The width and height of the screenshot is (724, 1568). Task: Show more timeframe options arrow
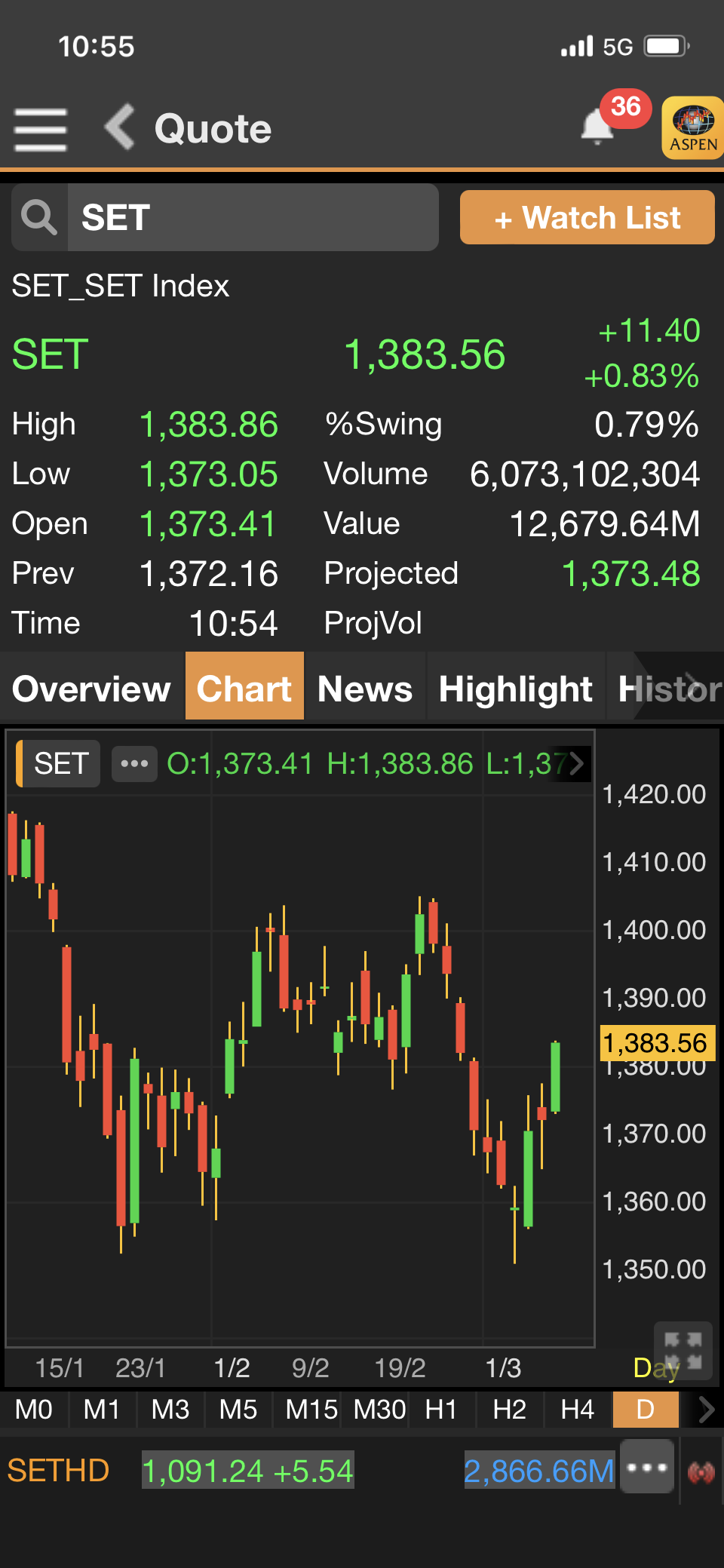click(706, 1409)
